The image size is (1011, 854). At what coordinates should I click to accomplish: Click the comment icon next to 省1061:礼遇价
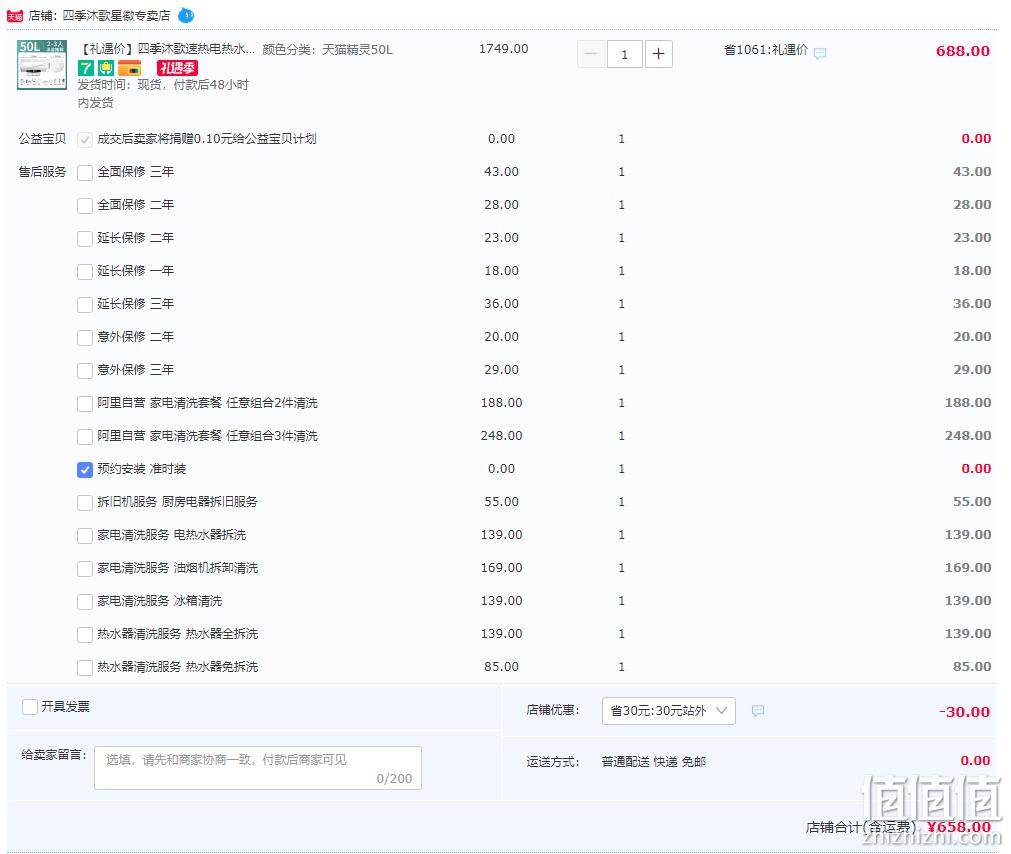(x=820, y=53)
